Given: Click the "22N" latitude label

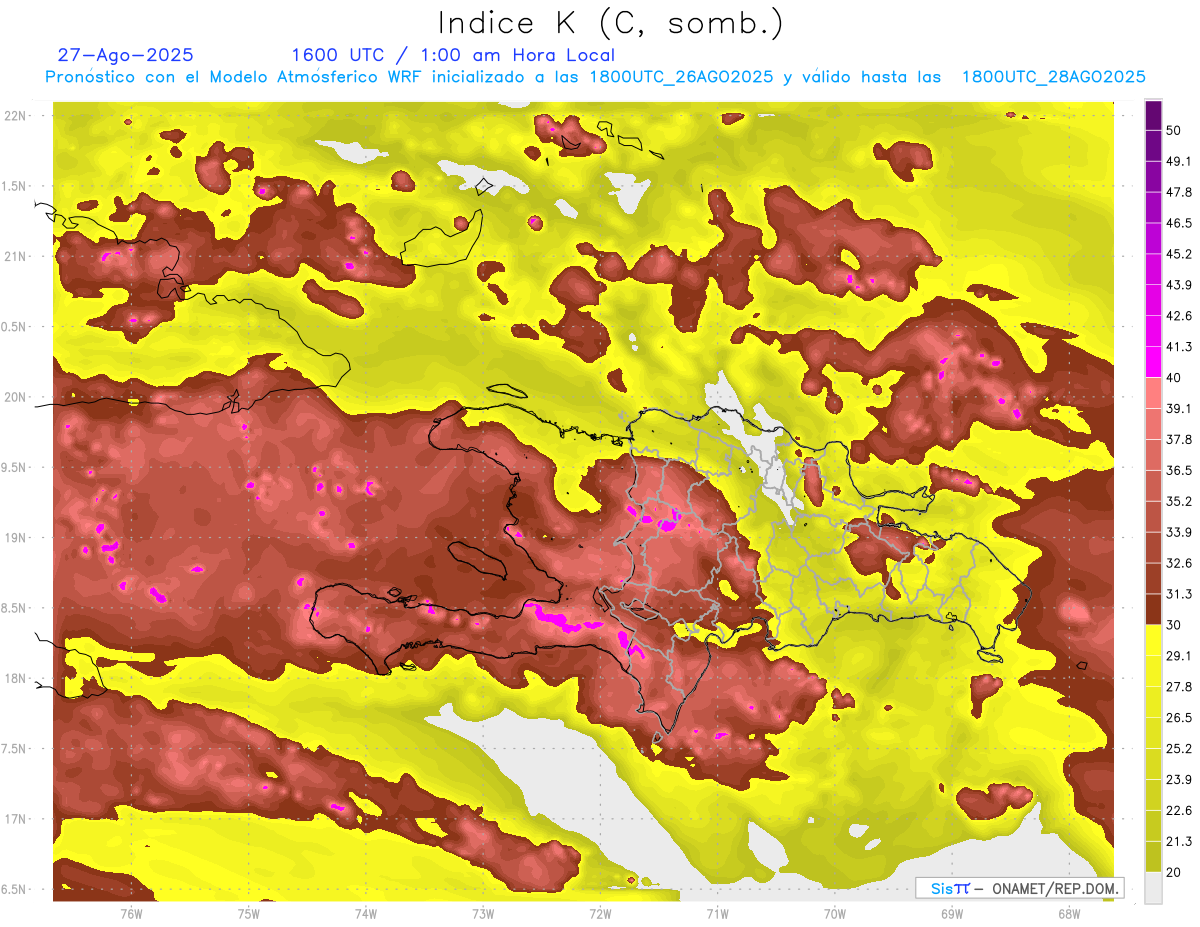Looking at the screenshot, I should coord(16,116).
